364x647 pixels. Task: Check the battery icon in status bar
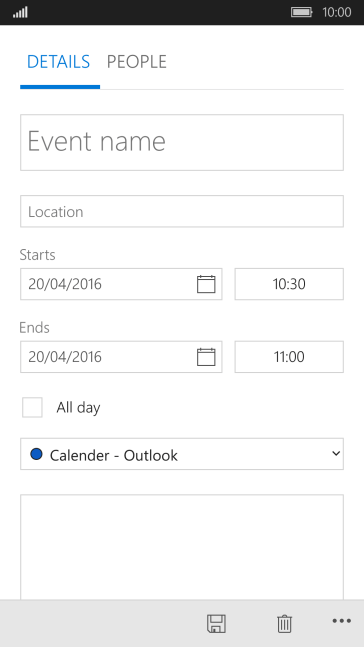pos(302,12)
